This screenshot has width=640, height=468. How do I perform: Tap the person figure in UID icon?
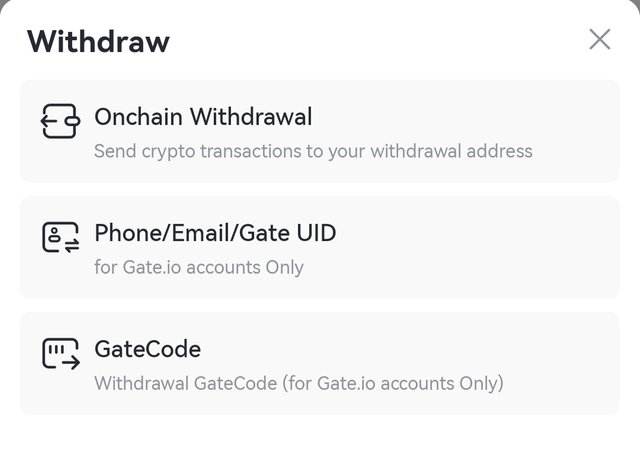coord(54,235)
